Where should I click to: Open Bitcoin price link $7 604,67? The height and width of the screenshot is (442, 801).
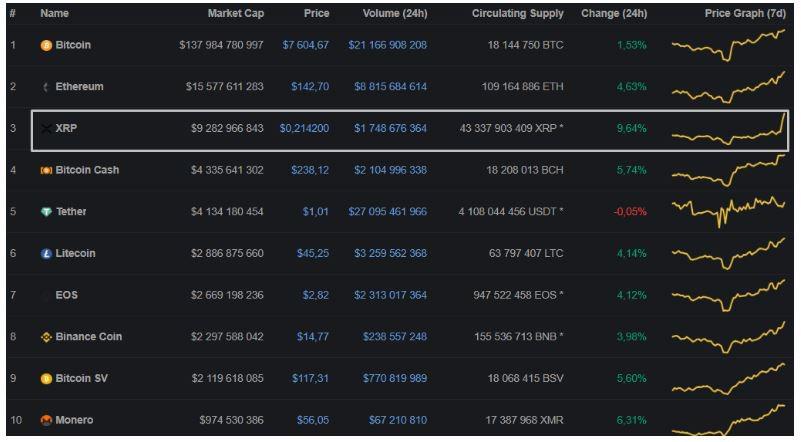(305, 46)
